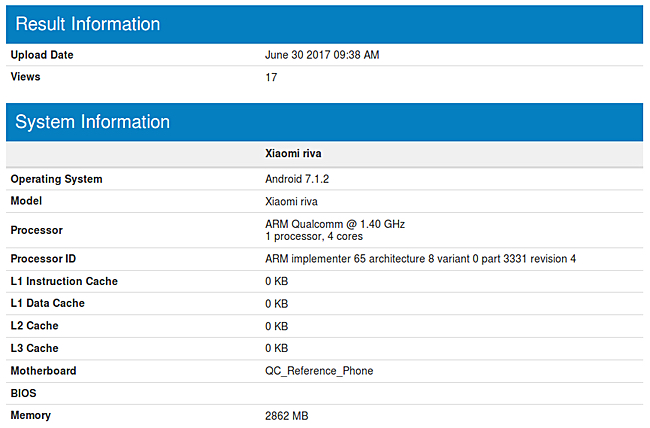Select the Processor row label
The height and width of the screenshot is (428, 650).
(x=37, y=230)
